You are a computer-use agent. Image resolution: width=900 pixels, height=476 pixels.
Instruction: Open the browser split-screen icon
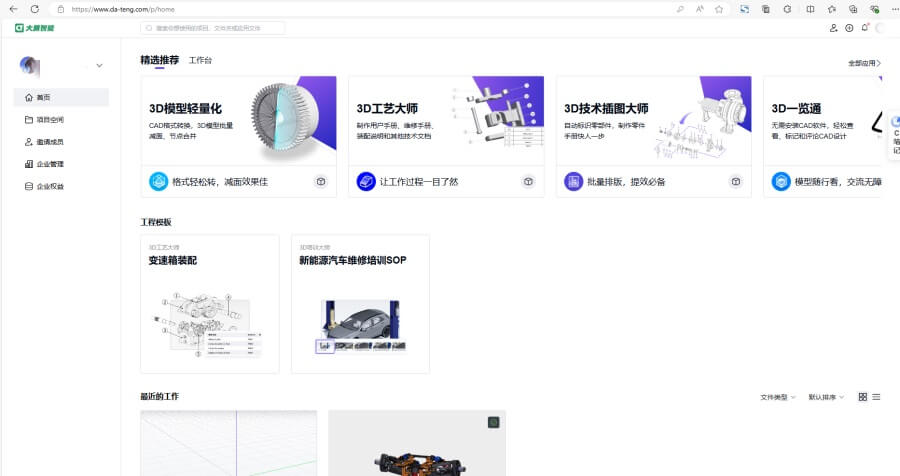pos(810,9)
